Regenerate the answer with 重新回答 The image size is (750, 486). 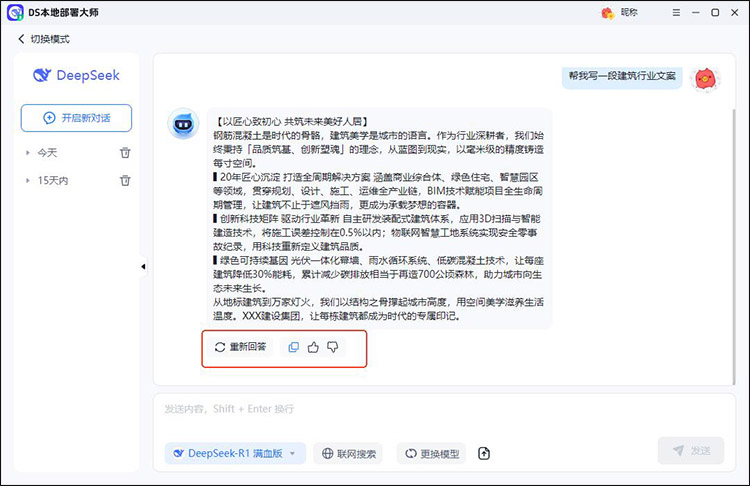tap(240, 347)
